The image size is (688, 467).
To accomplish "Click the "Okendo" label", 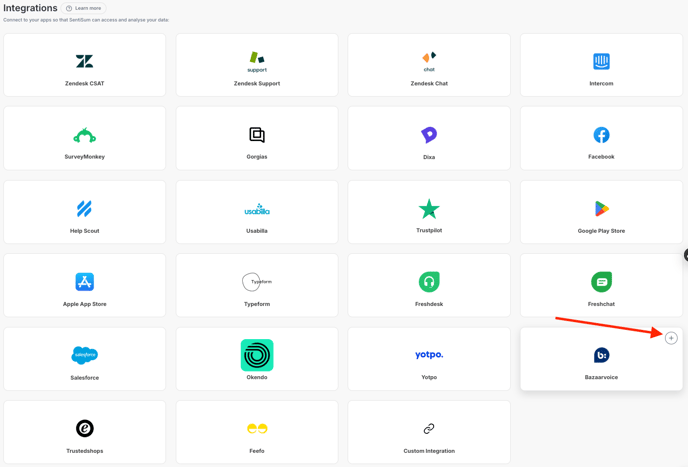I will coord(257,377).
